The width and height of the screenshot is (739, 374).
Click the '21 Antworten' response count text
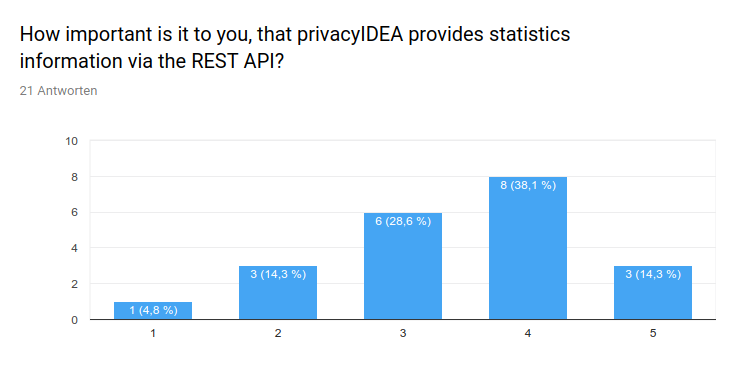pos(58,90)
